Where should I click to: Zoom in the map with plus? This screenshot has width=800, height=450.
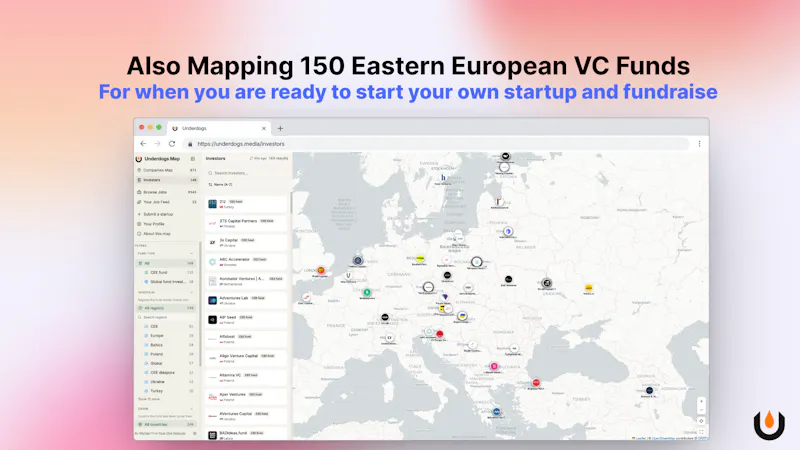click(702, 402)
